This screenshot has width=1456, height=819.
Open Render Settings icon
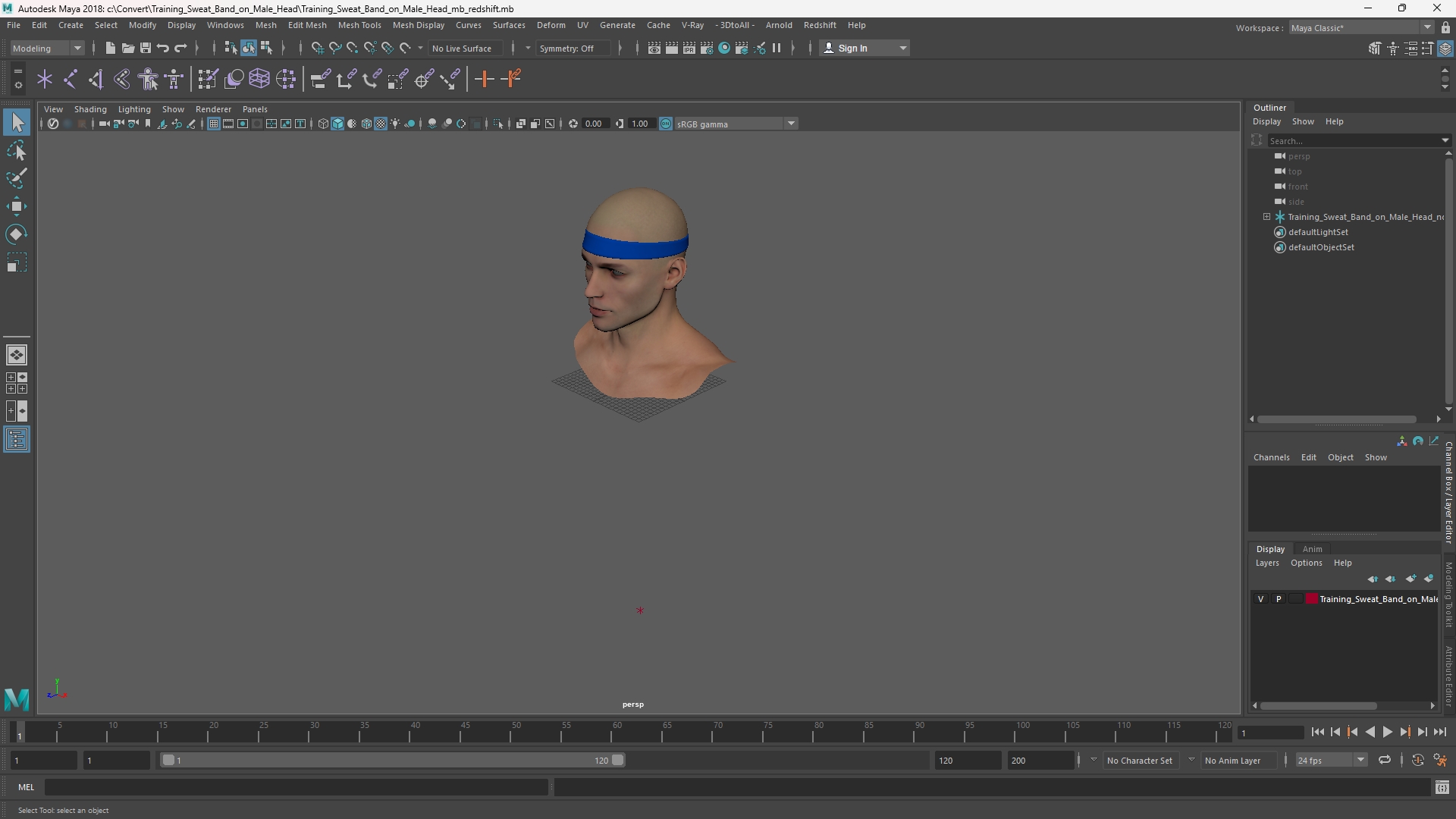[x=707, y=48]
